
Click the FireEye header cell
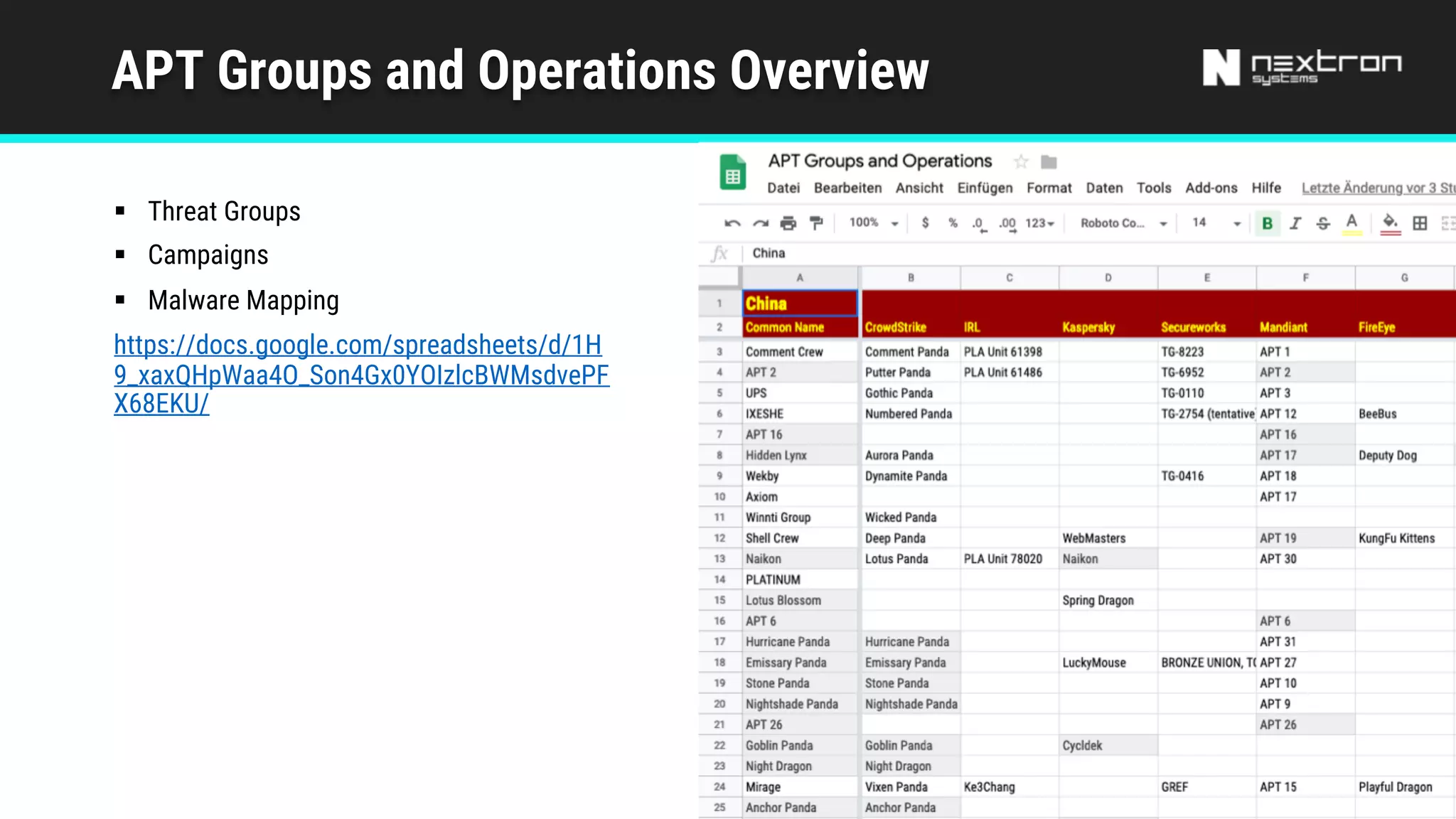pyautogui.click(x=1404, y=327)
